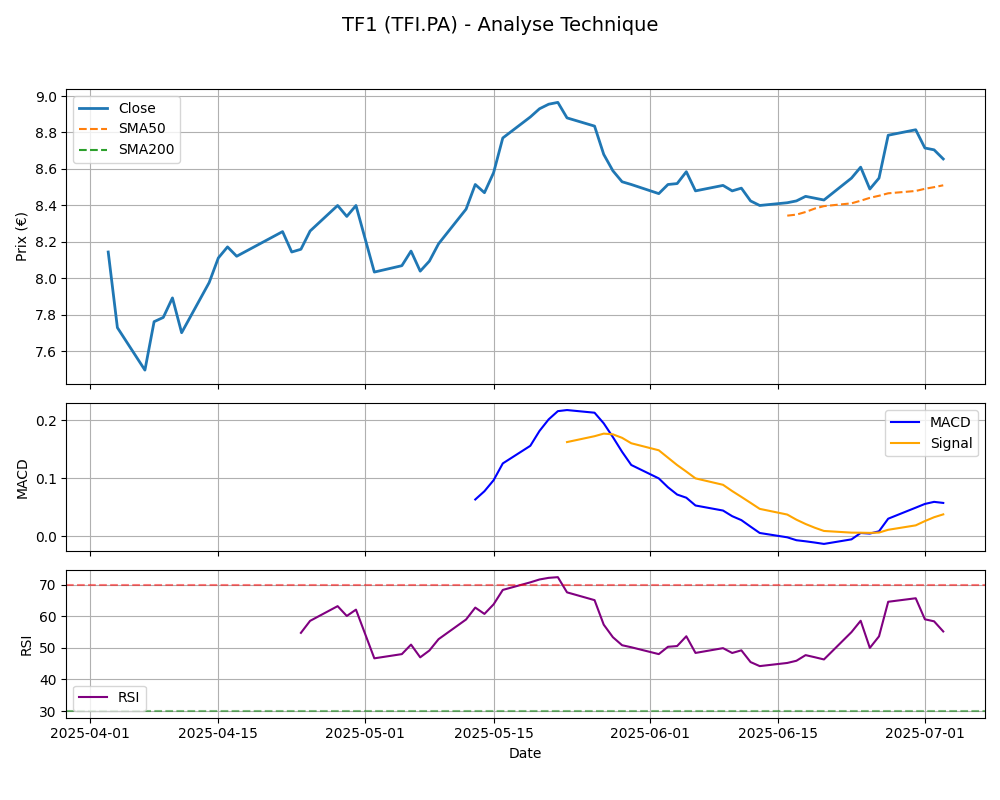1000x800 pixels.
Task: Select the "SMA200" legend label
Action: [x=146, y=149]
